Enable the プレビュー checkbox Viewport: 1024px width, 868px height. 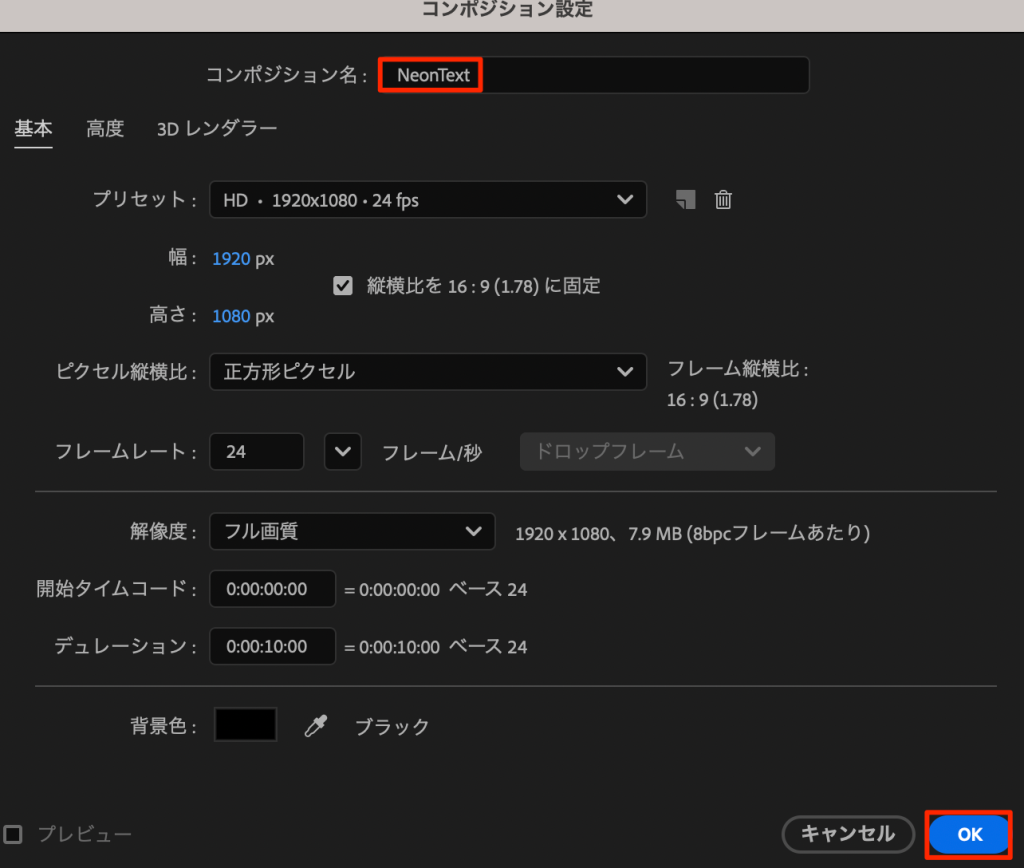13,834
